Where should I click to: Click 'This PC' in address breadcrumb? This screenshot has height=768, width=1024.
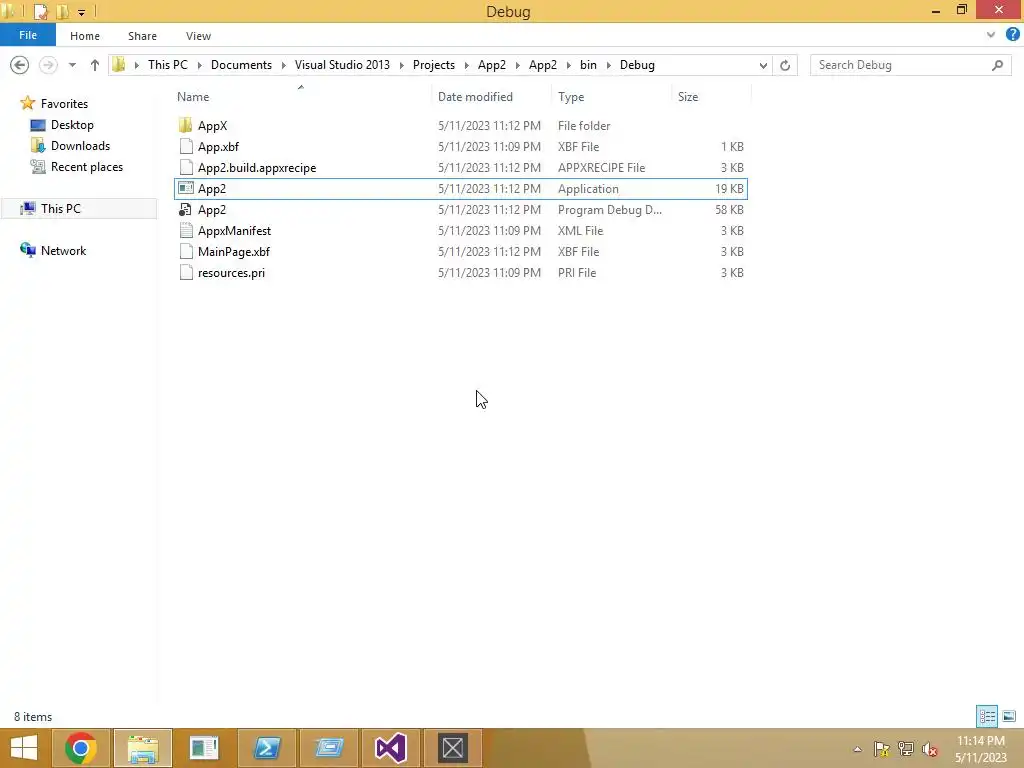point(168,65)
